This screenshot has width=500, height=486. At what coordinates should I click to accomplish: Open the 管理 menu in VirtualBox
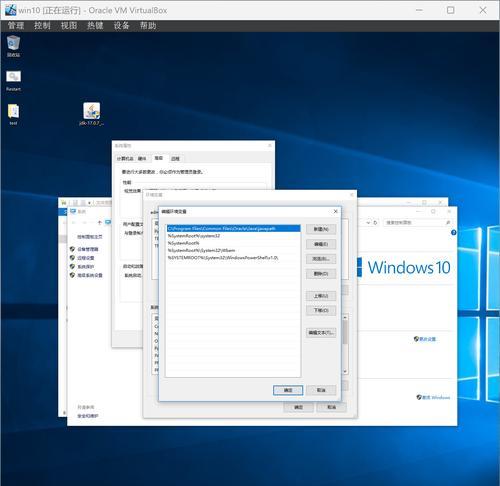point(16,26)
